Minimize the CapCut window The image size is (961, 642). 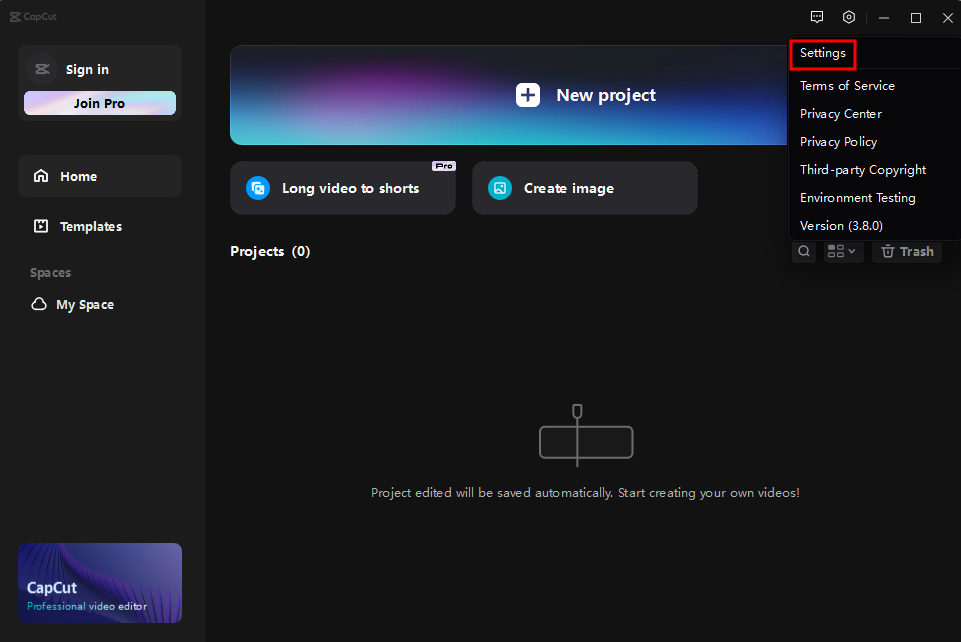(x=884, y=18)
